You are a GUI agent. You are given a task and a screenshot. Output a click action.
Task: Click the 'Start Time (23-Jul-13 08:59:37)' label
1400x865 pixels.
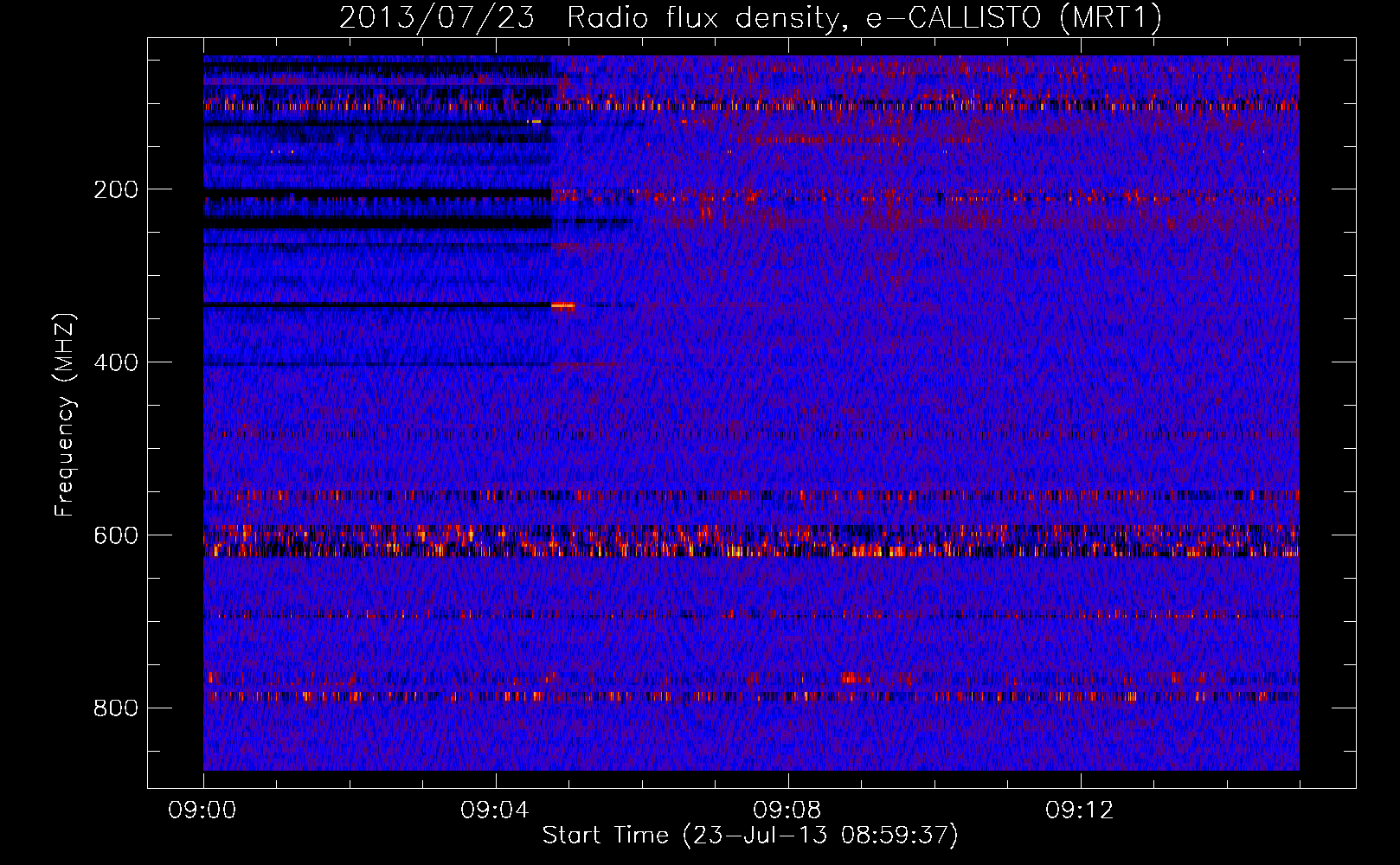pyautogui.click(x=750, y=836)
